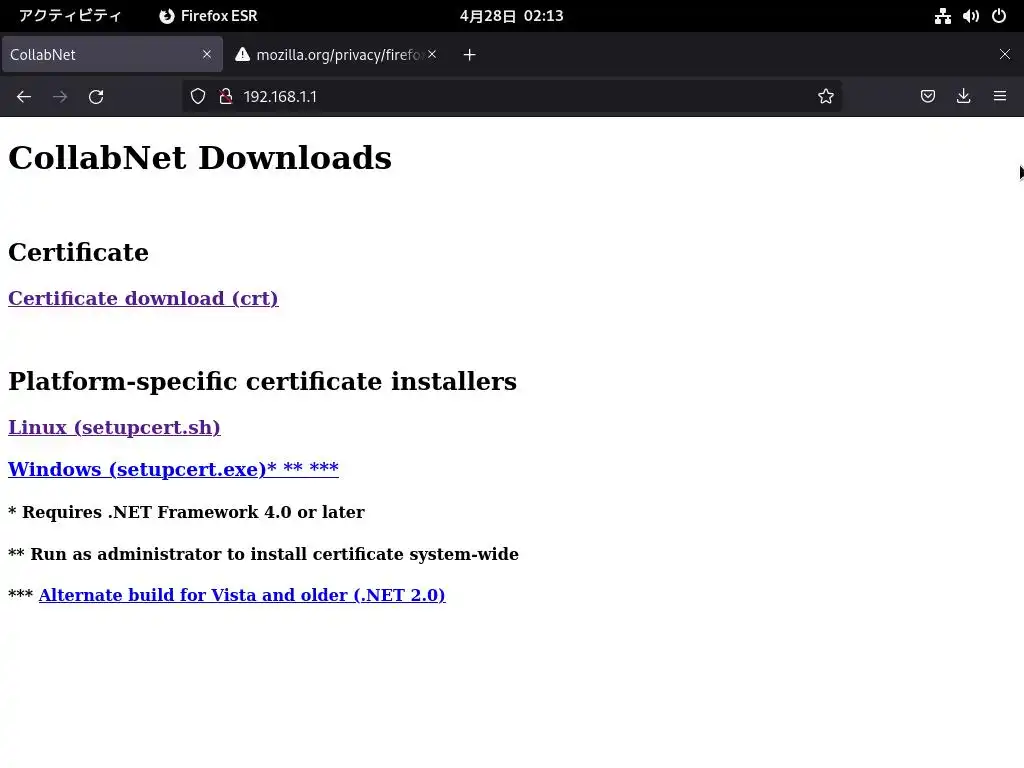Open the Firefox hamburger menu

(1000, 97)
